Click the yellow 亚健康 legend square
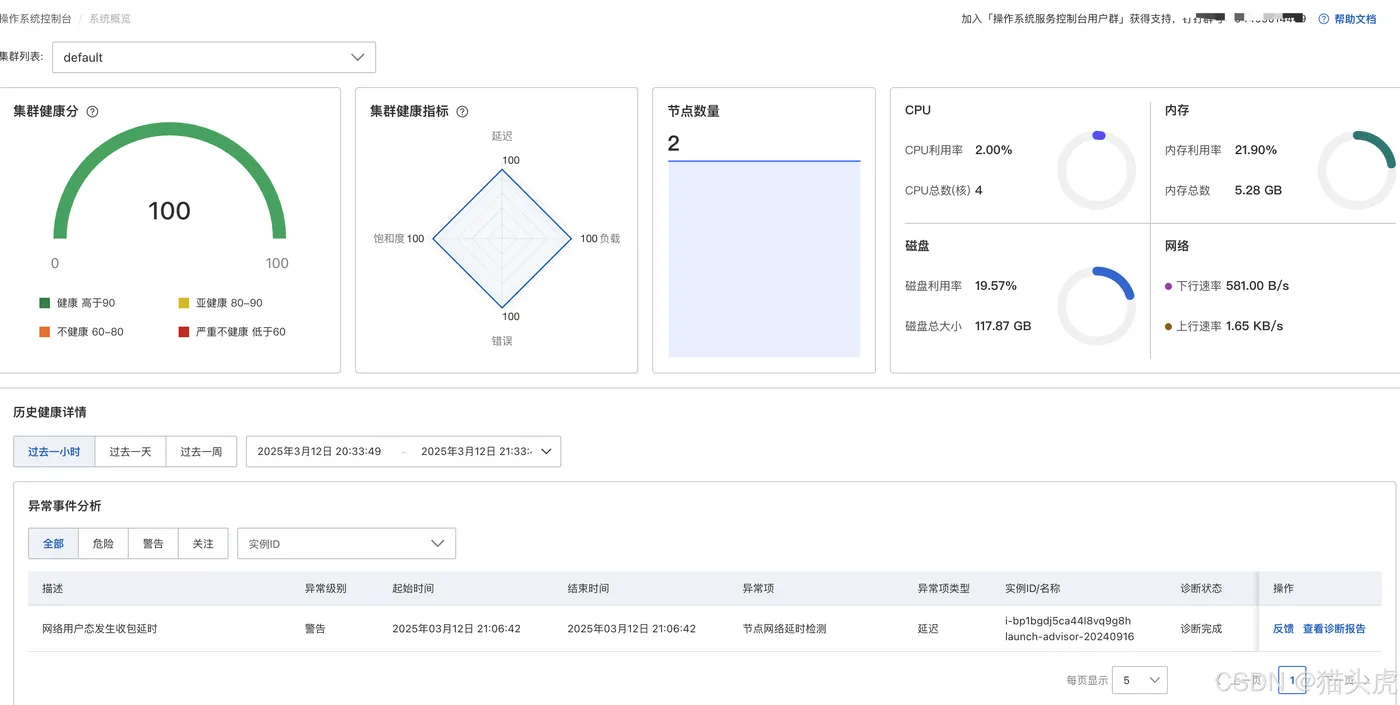This screenshot has height=705, width=1400. coord(183,303)
